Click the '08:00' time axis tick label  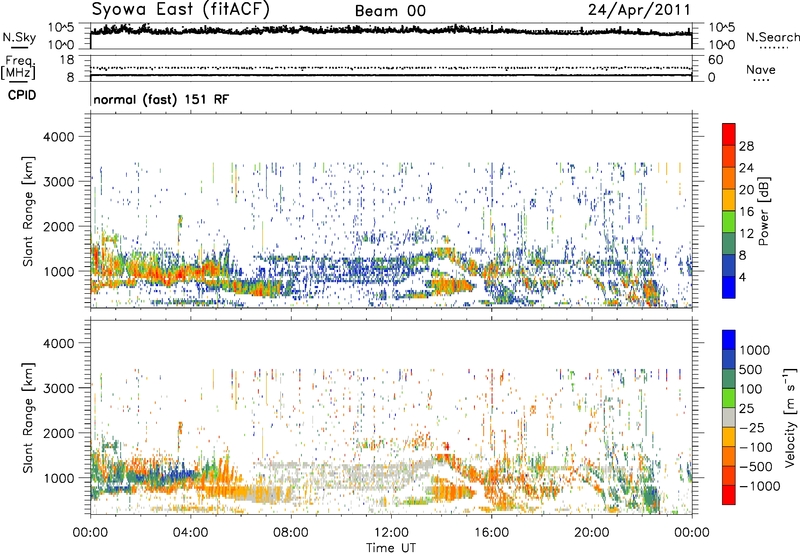point(291,533)
